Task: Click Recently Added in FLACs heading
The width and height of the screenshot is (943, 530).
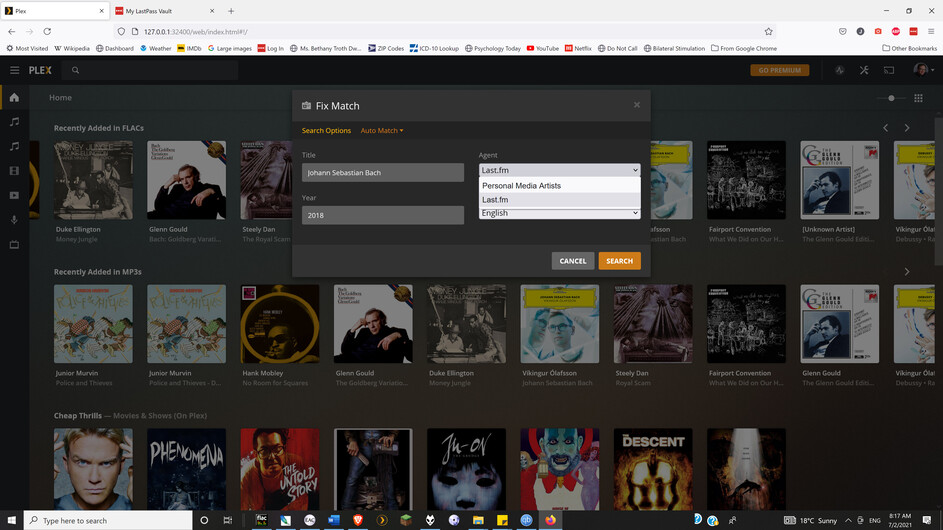Action: click(x=99, y=128)
